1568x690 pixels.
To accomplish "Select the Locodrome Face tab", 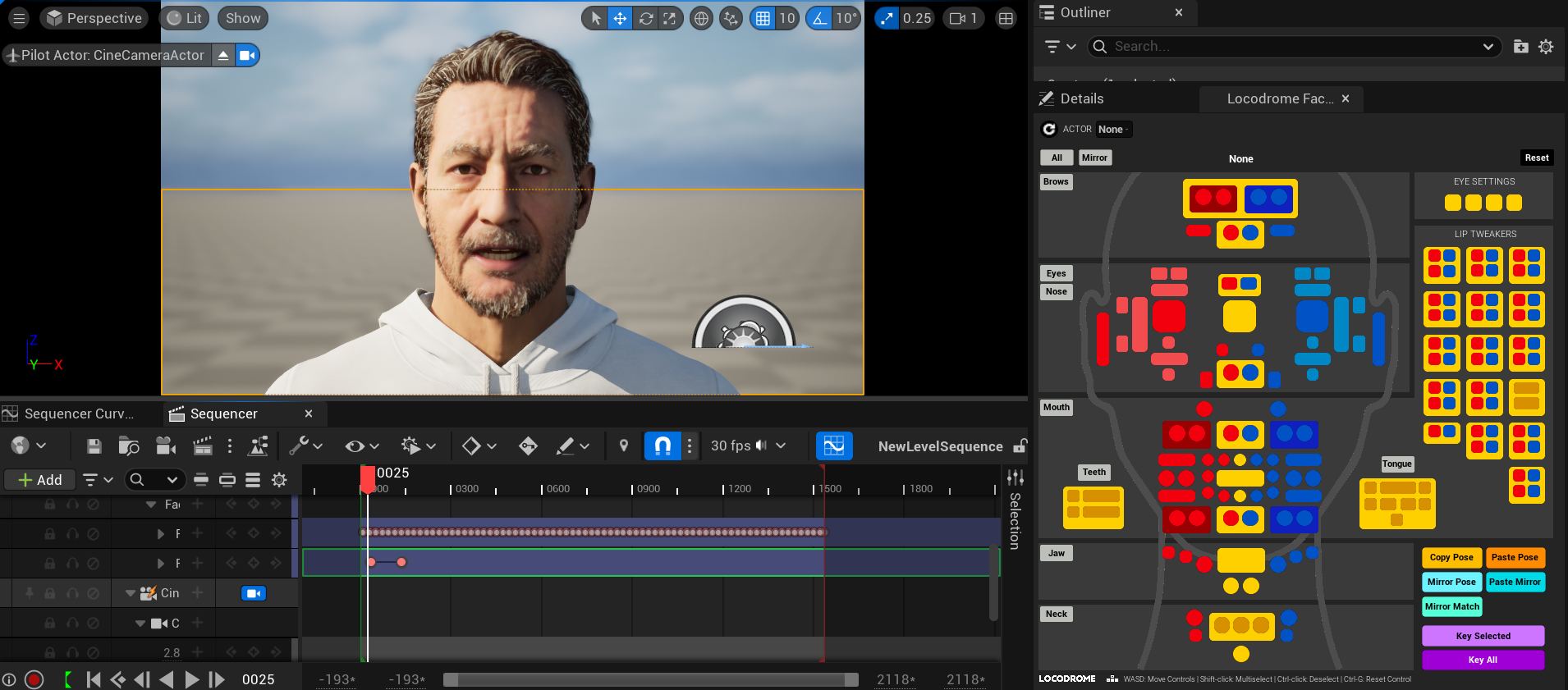I will pos(1280,98).
